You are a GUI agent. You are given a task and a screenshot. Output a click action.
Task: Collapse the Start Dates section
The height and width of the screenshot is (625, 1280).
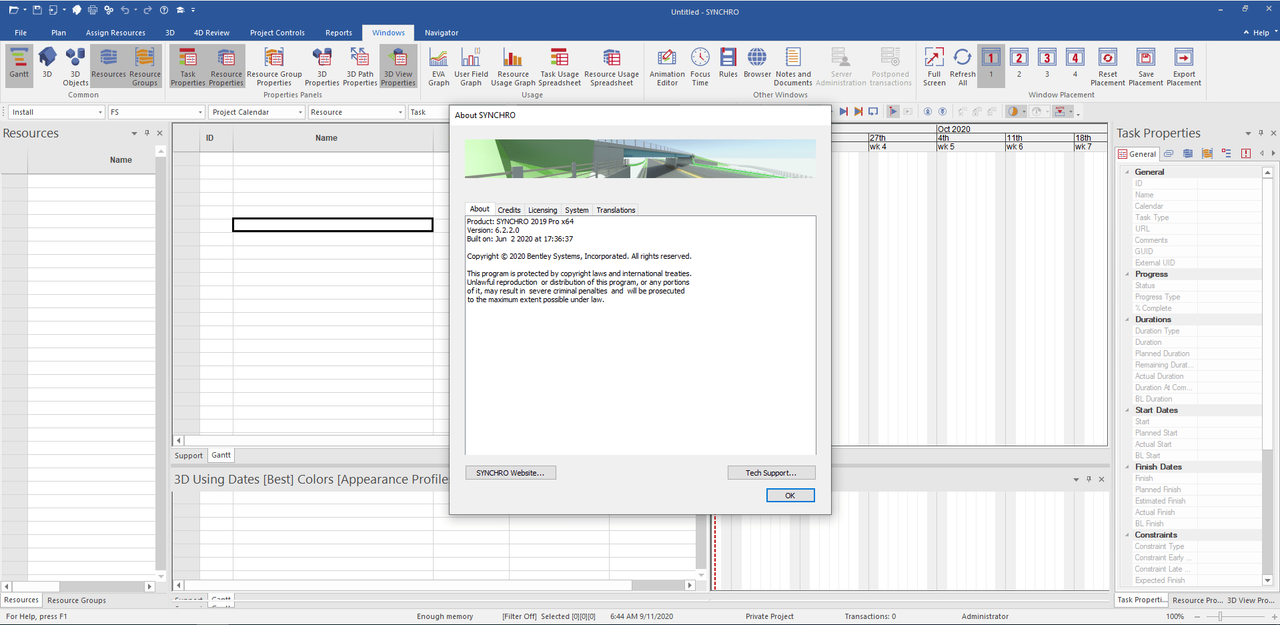tap(1127, 410)
